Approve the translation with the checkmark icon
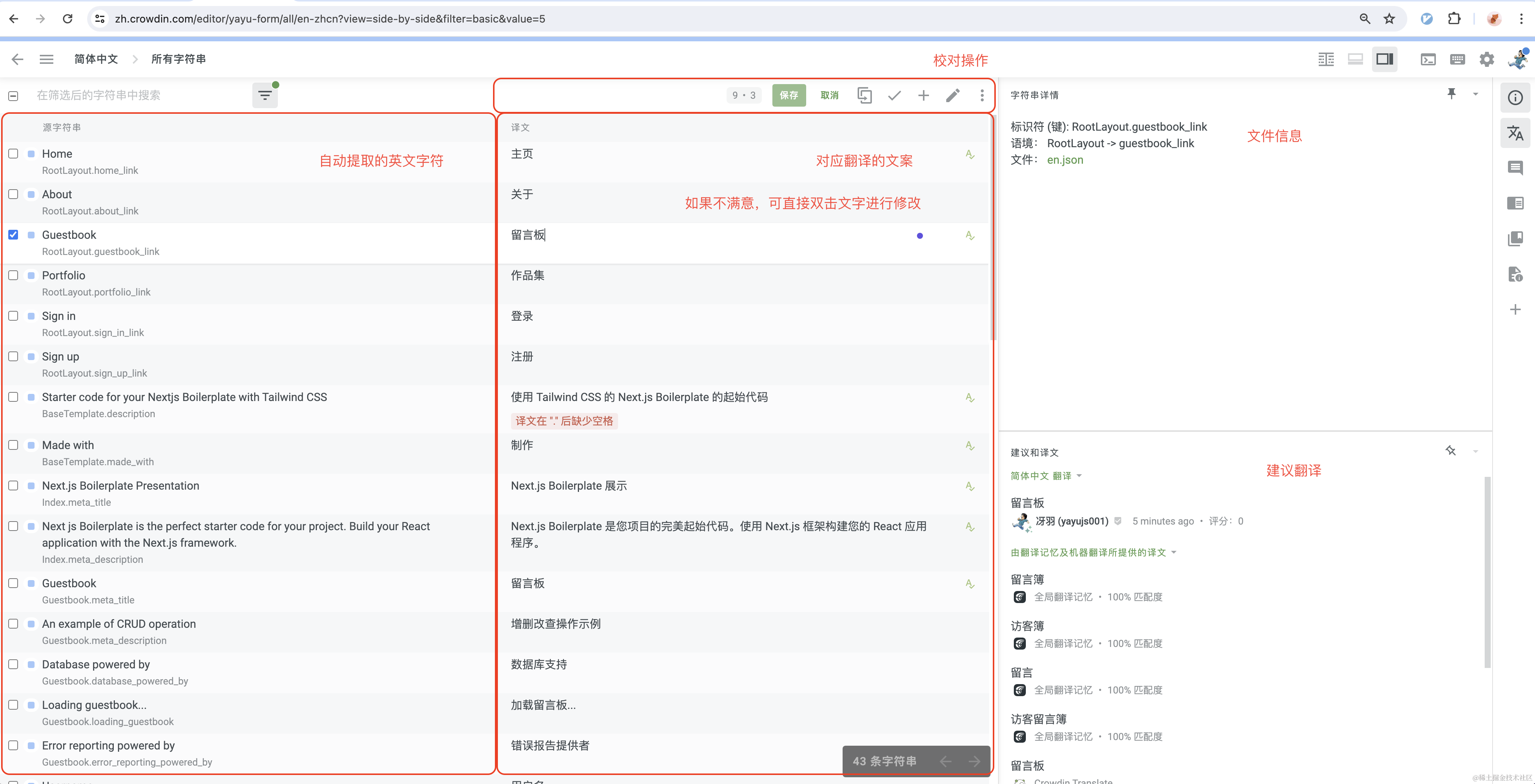The image size is (1535, 784). [x=894, y=95]
